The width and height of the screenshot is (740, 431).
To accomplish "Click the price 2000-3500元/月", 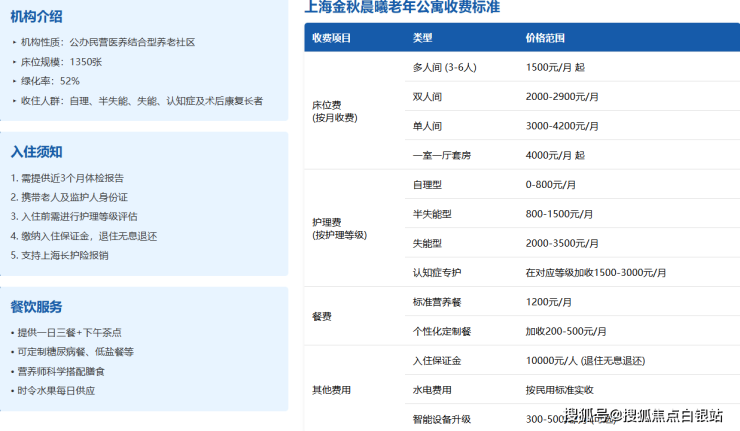I will click(x=562, y=243).
